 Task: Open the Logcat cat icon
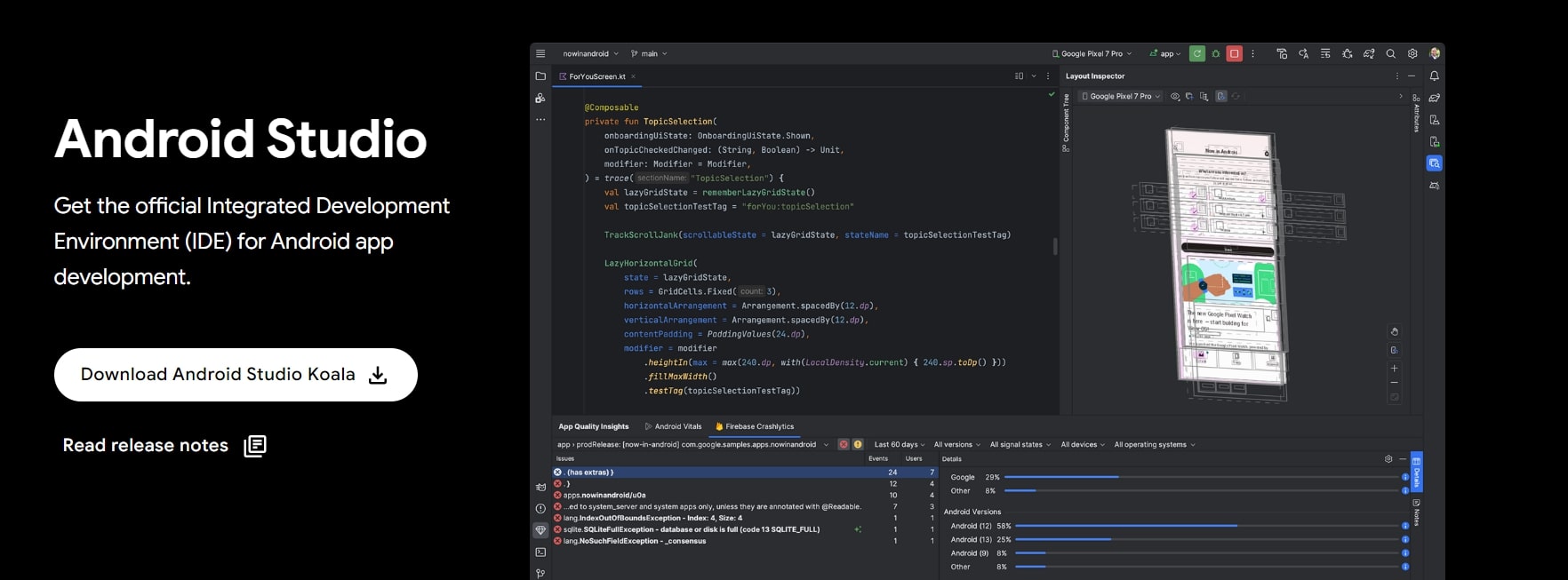(x=540, y=487)
